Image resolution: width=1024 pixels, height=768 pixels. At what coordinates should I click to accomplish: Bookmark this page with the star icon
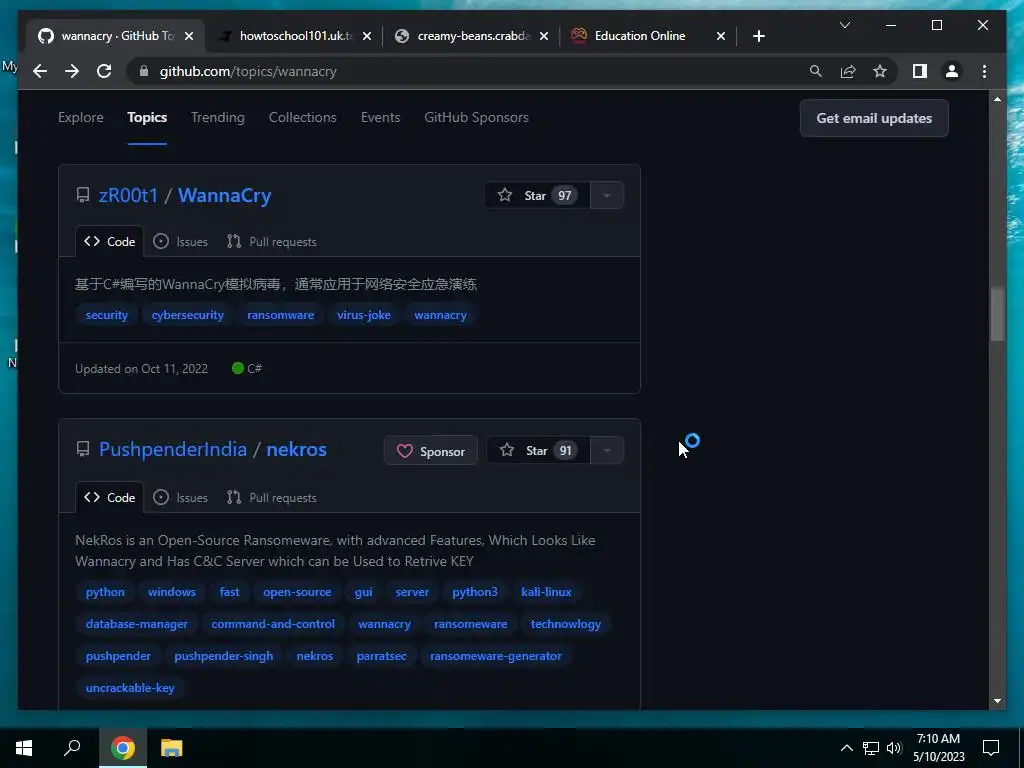click(x=880, y=71)
